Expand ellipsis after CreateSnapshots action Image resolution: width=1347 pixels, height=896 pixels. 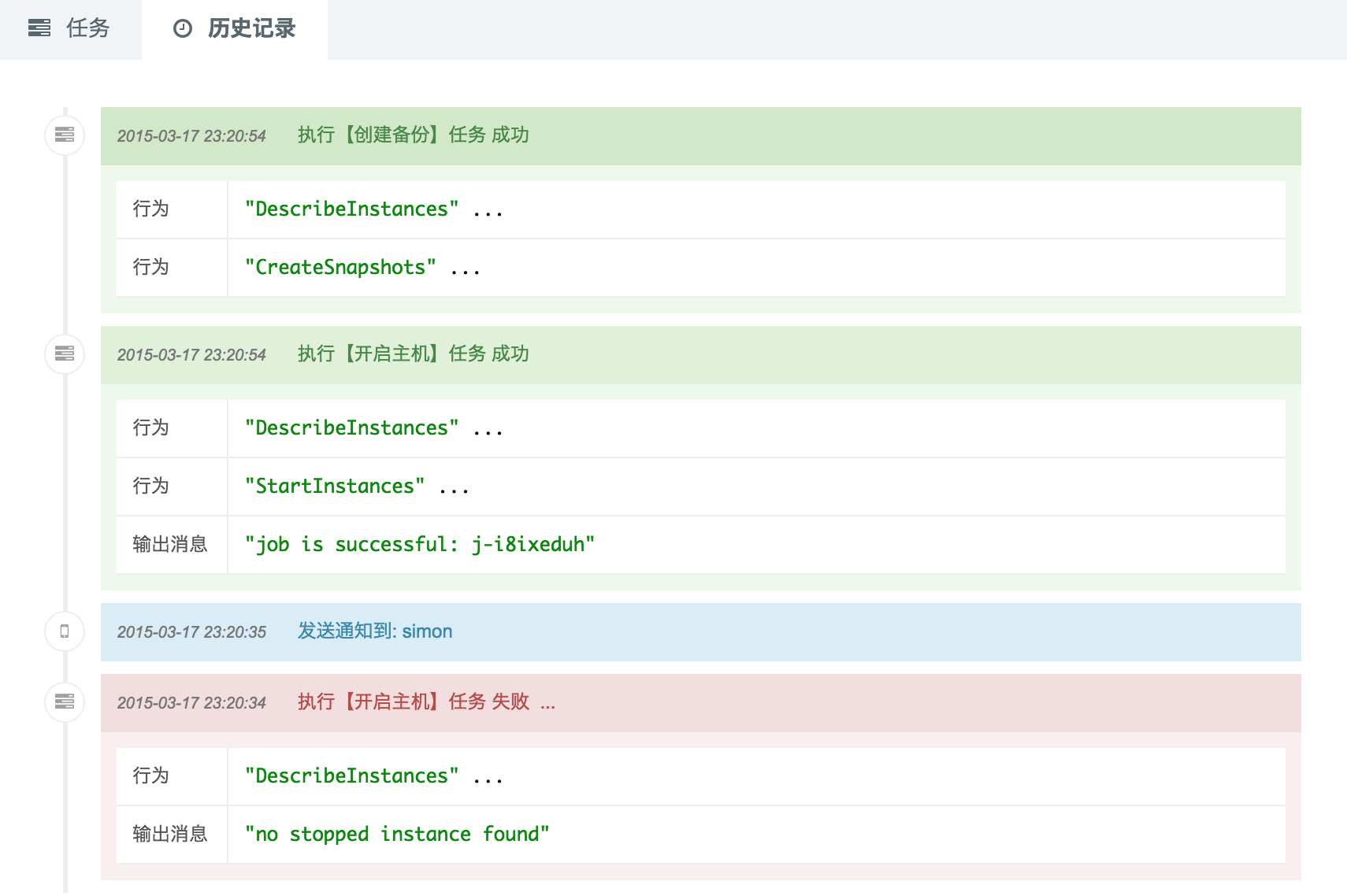[x=465, y=268]
